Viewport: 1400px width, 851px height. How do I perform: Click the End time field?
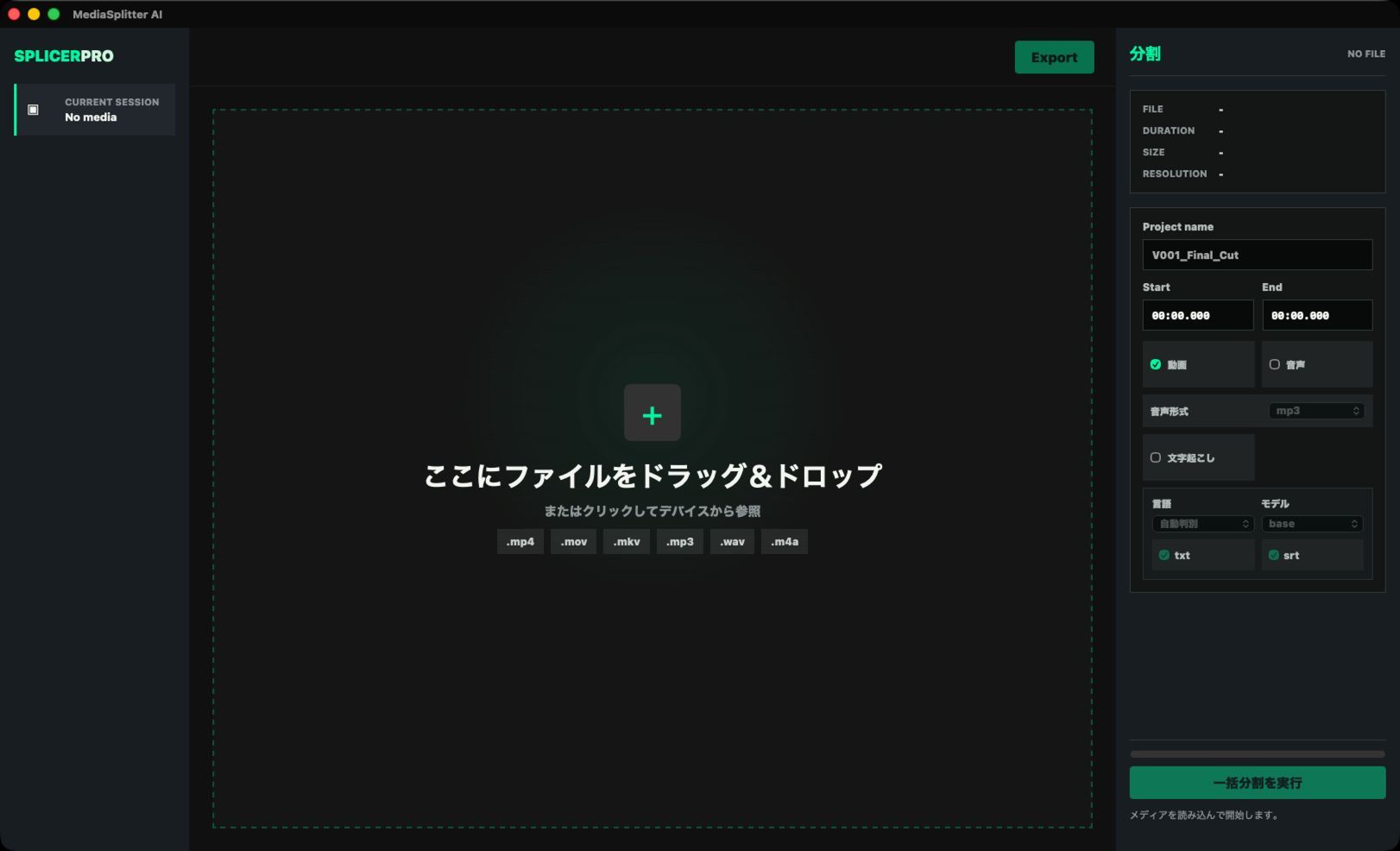pos(1317,315)
